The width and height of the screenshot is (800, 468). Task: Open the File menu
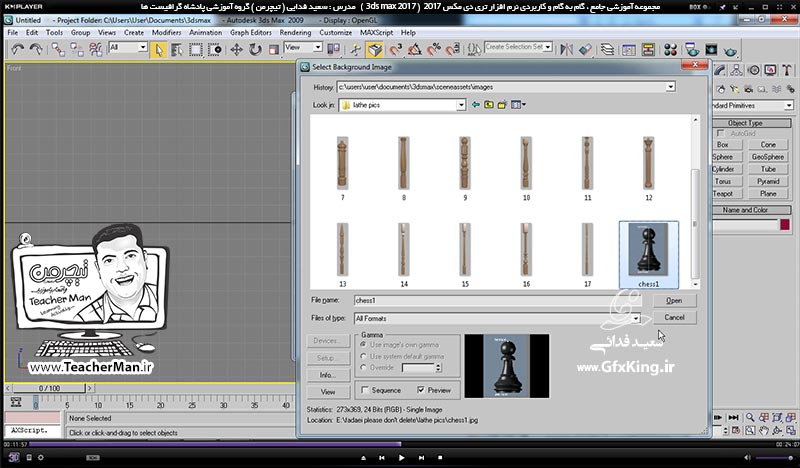(x=13, y=32)
